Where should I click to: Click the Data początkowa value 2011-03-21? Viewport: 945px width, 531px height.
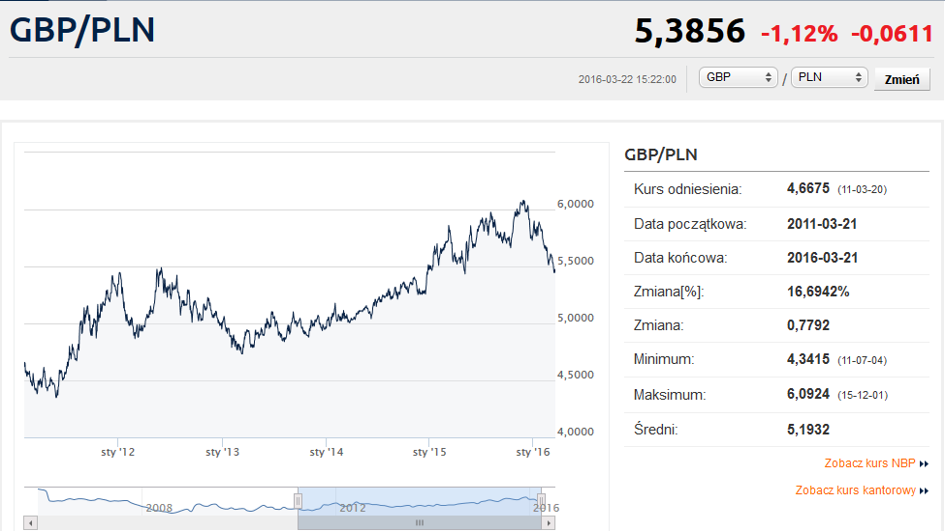click(822, 224)
